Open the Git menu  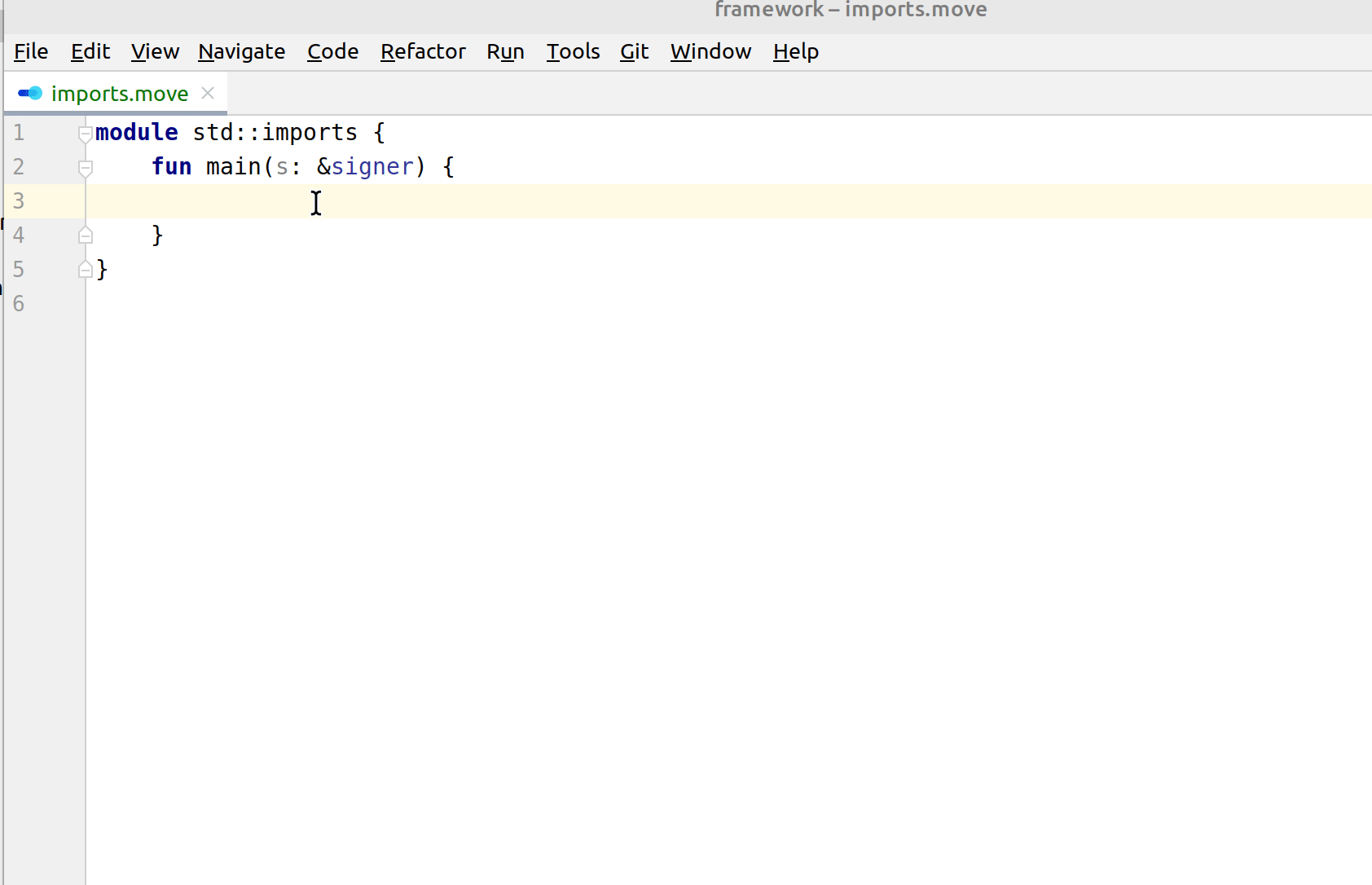point(634,52)
